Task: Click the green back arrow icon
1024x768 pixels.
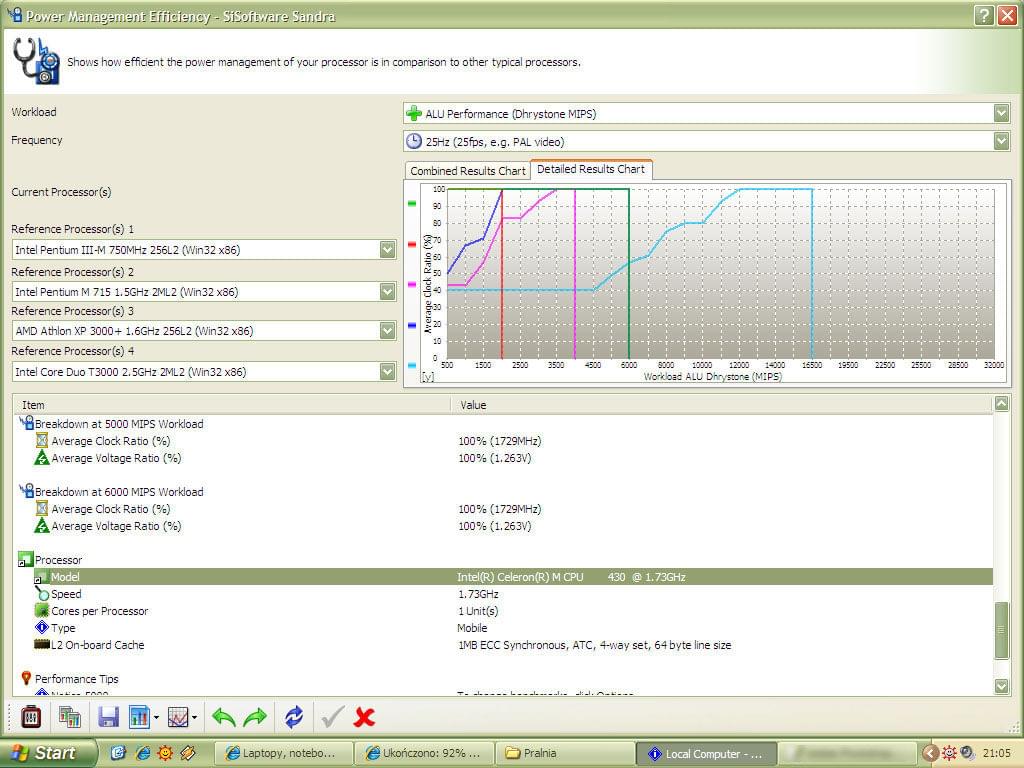Action: [x=224, y=716]
